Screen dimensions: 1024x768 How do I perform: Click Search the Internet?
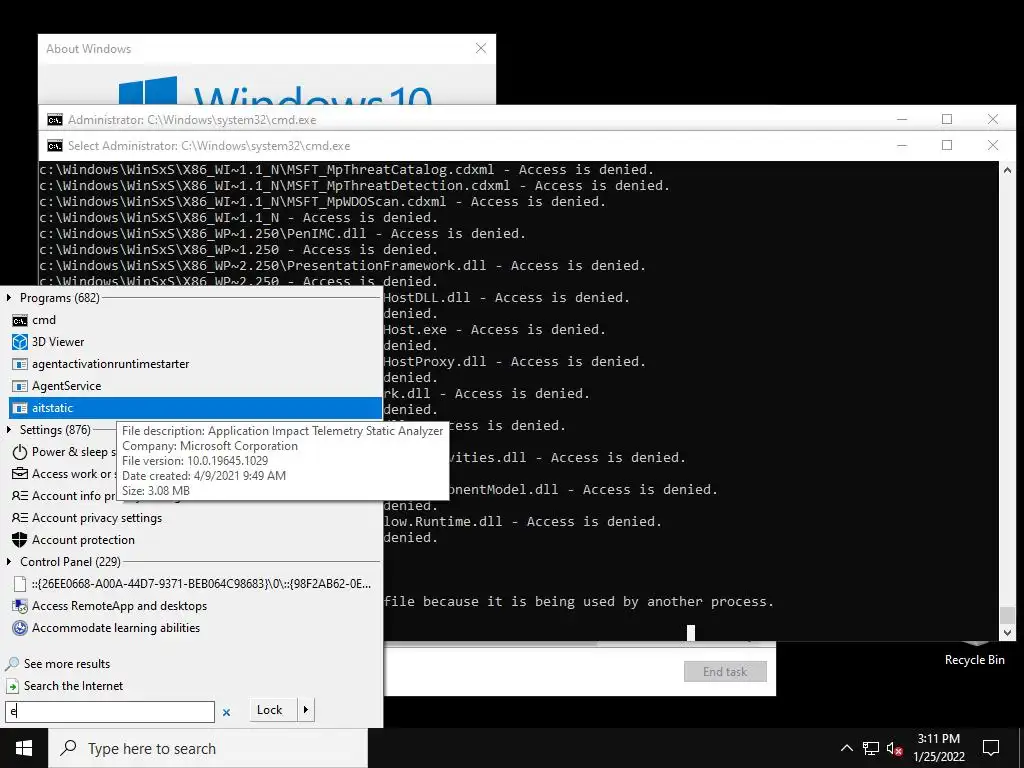[73, 686]
